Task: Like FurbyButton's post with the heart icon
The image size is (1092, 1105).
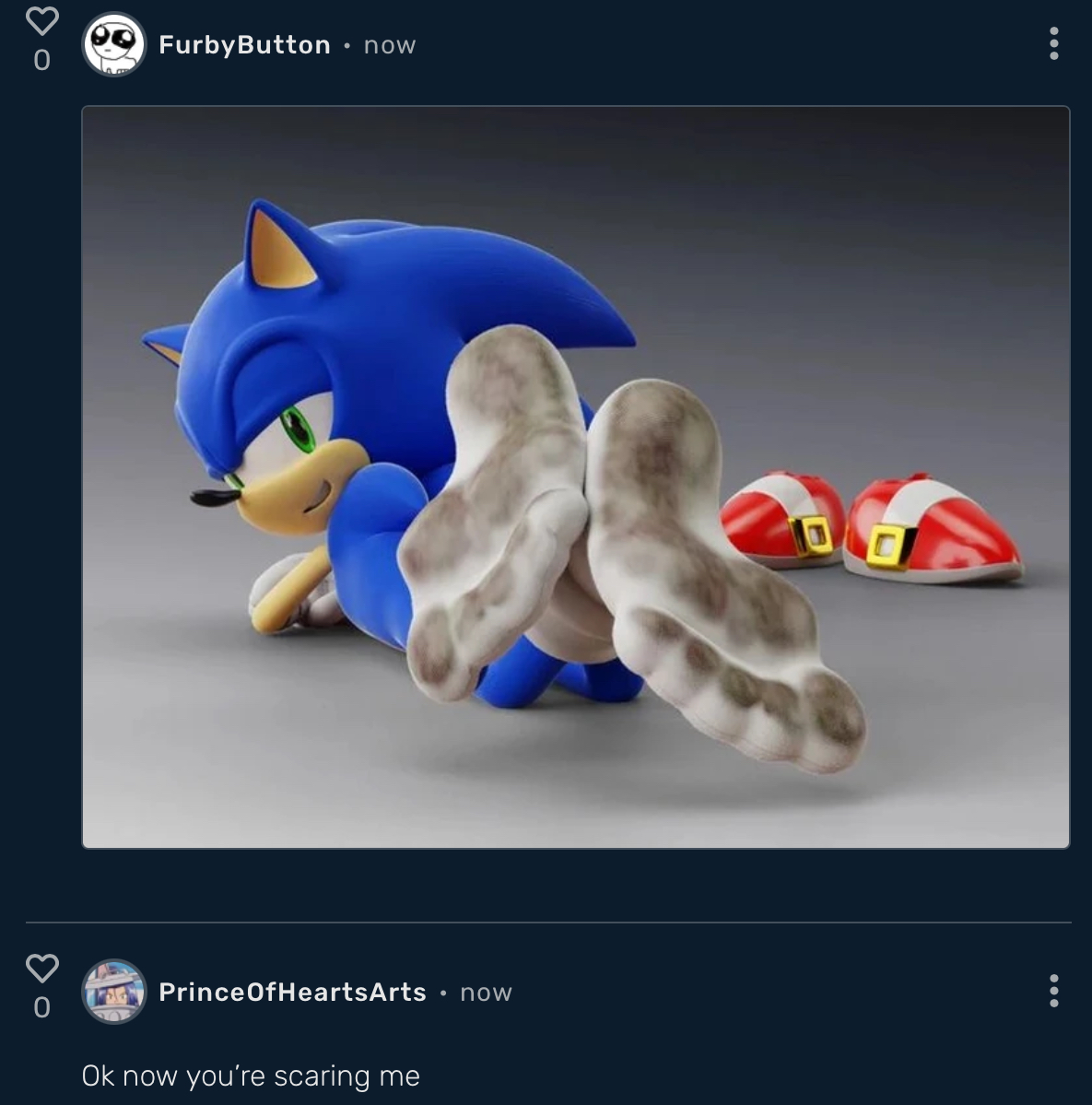Action: [x=42, y=21]
